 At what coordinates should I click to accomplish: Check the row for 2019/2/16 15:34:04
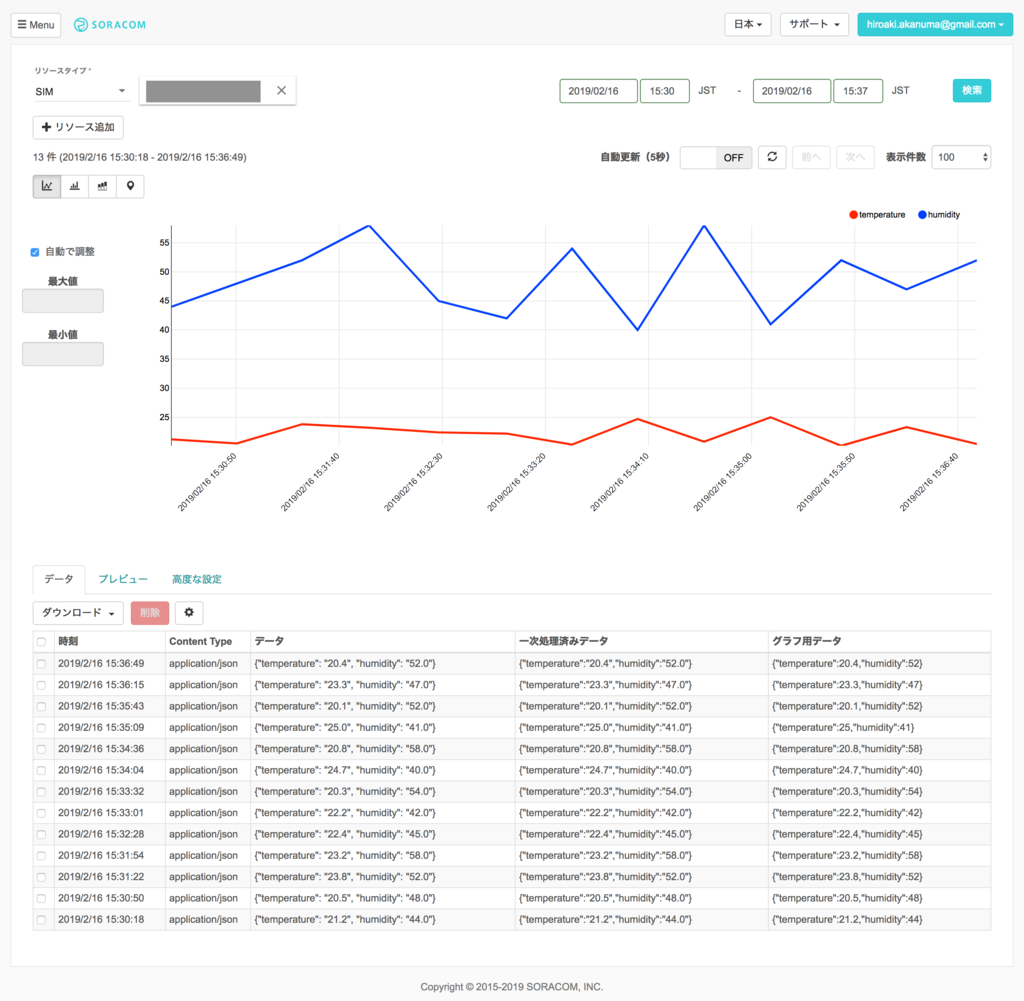(42, 771)
